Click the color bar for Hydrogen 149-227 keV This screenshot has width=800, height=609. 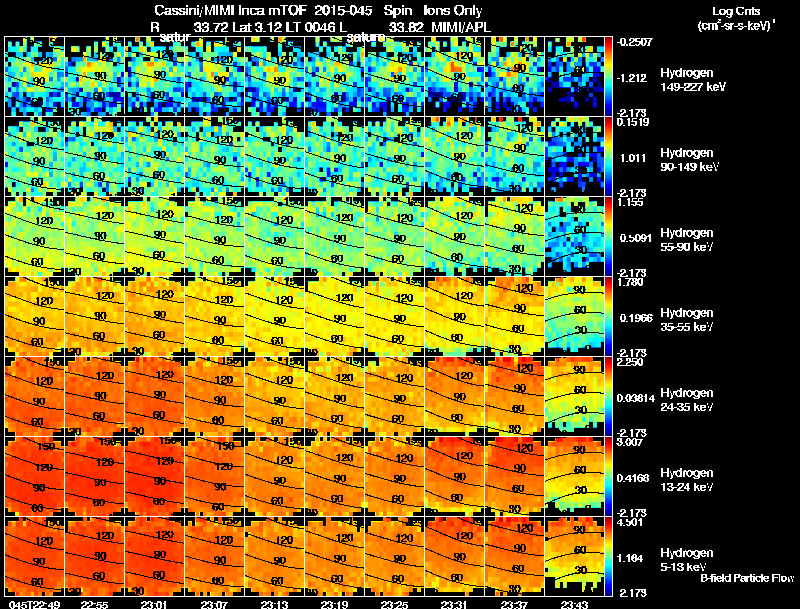pyautogui.click(x=608, y=77)
